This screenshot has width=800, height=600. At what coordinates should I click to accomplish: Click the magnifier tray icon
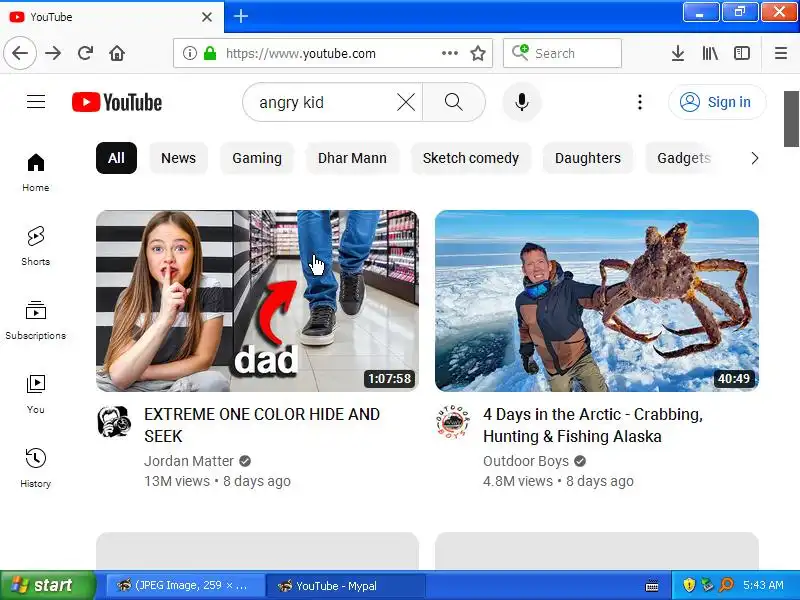click(727, 585)
